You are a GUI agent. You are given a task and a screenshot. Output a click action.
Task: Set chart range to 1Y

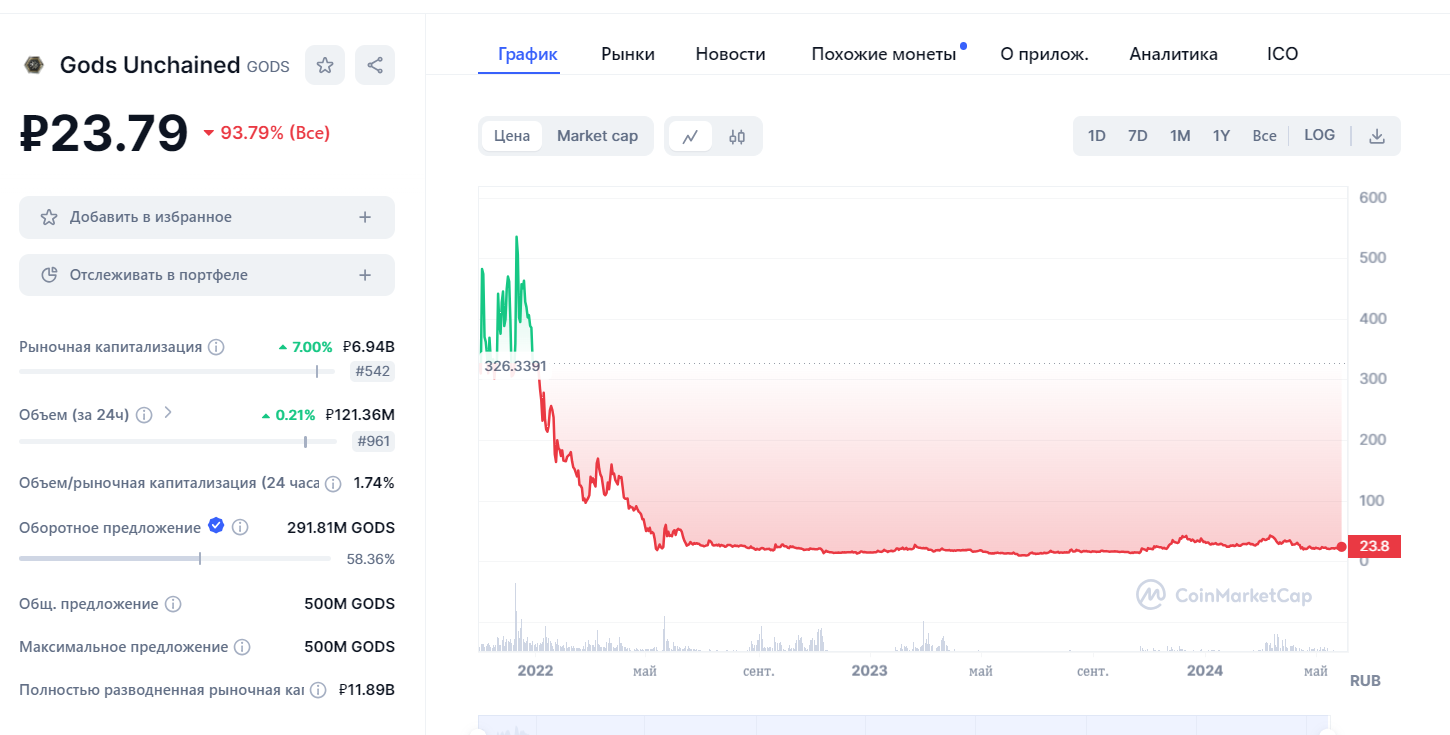pyautogui.click(x=1221, y=136)
